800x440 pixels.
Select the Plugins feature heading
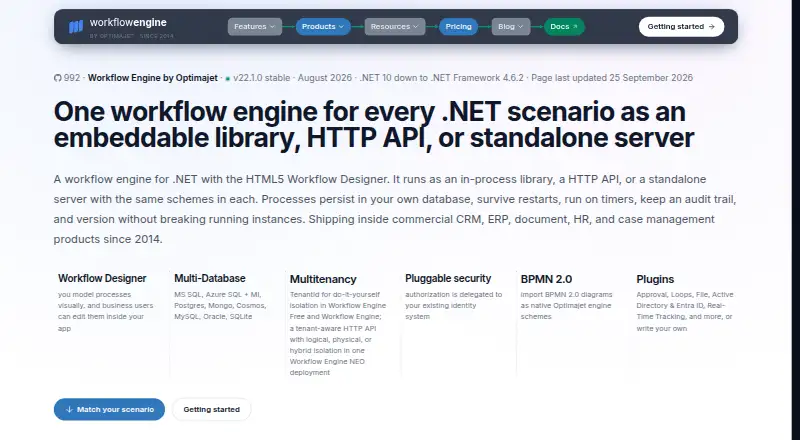coord(655,279)
